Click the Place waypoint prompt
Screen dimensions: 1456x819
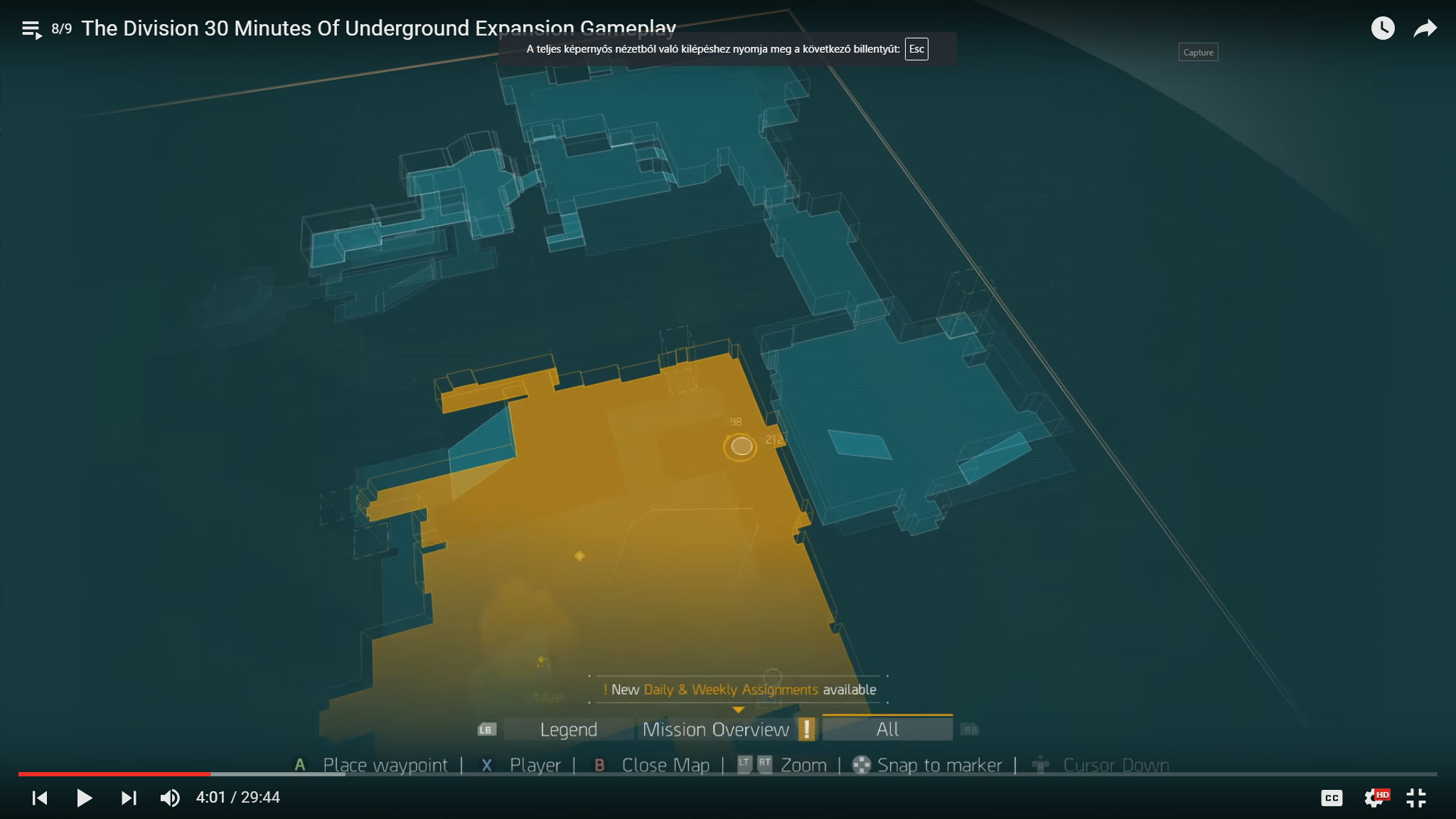pos(385,765)
